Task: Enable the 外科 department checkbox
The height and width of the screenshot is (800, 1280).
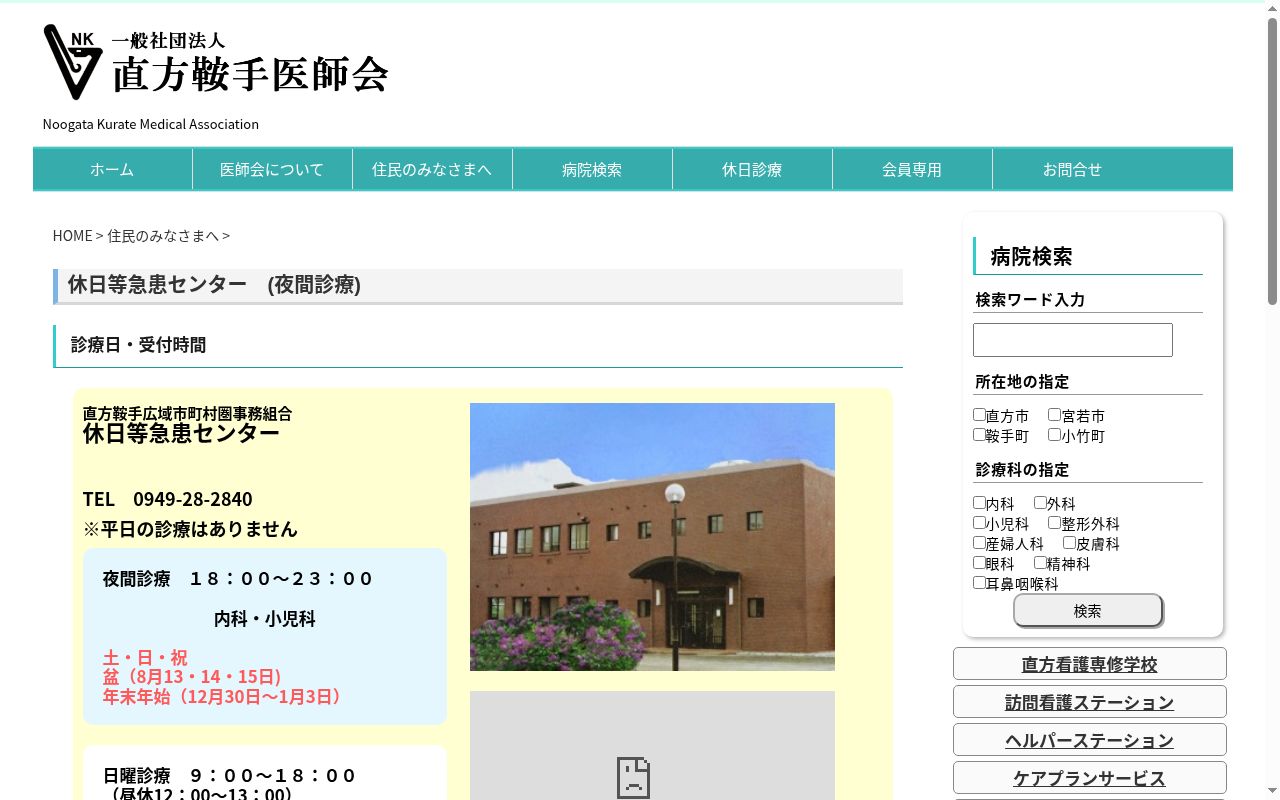Action: pyautogui.click(x=1040, y=502)
